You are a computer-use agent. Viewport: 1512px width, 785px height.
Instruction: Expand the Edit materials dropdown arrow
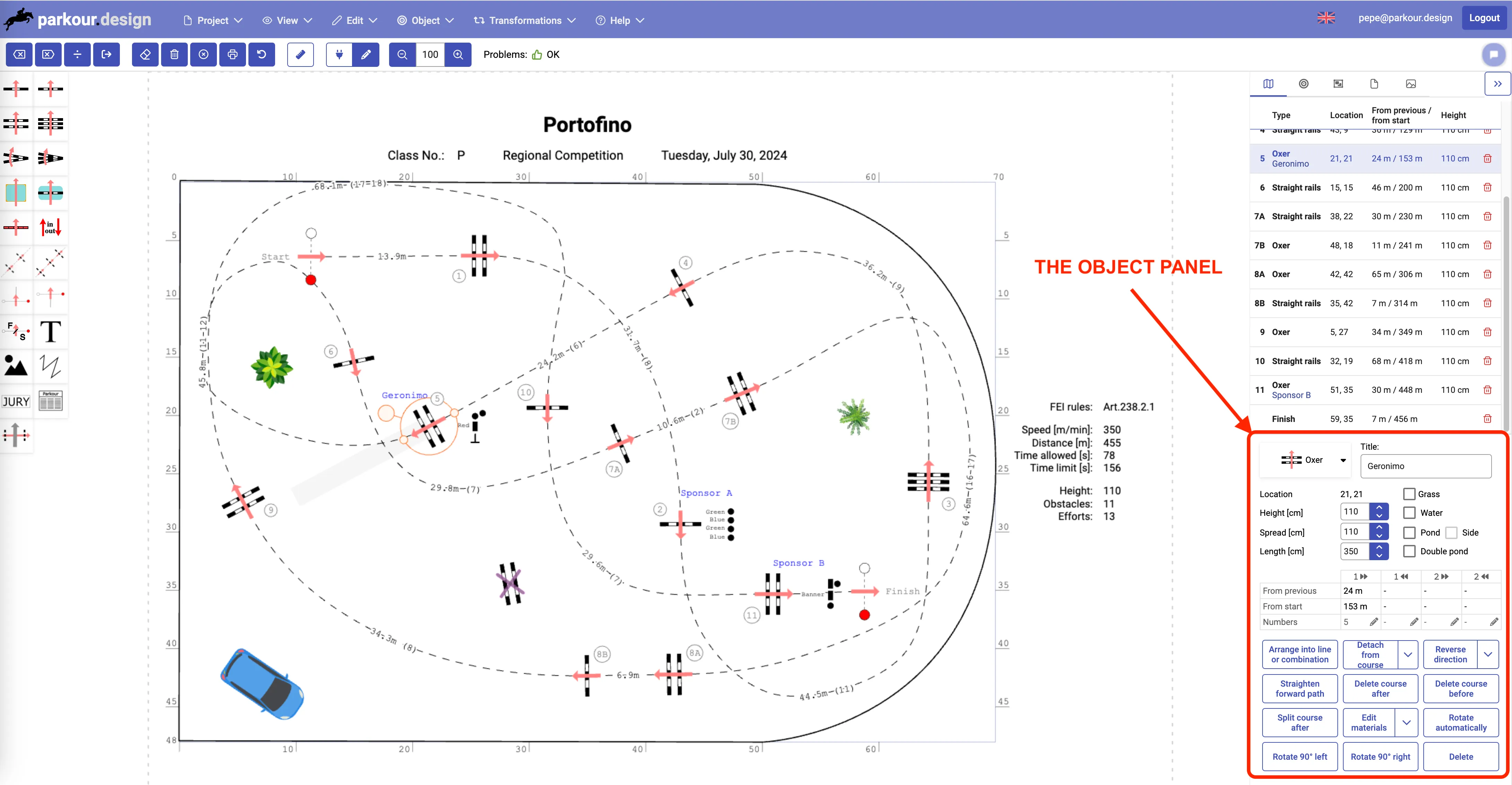1406,722
